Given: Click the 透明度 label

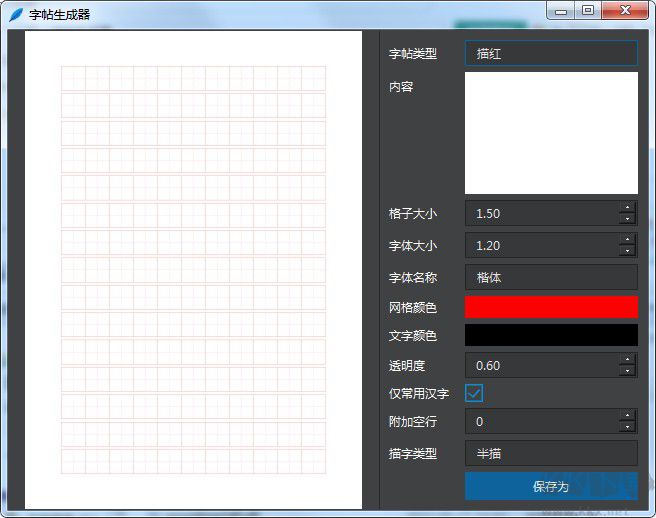Looking at the screenshot, I should pyautogui.click(x=407, y=366).
